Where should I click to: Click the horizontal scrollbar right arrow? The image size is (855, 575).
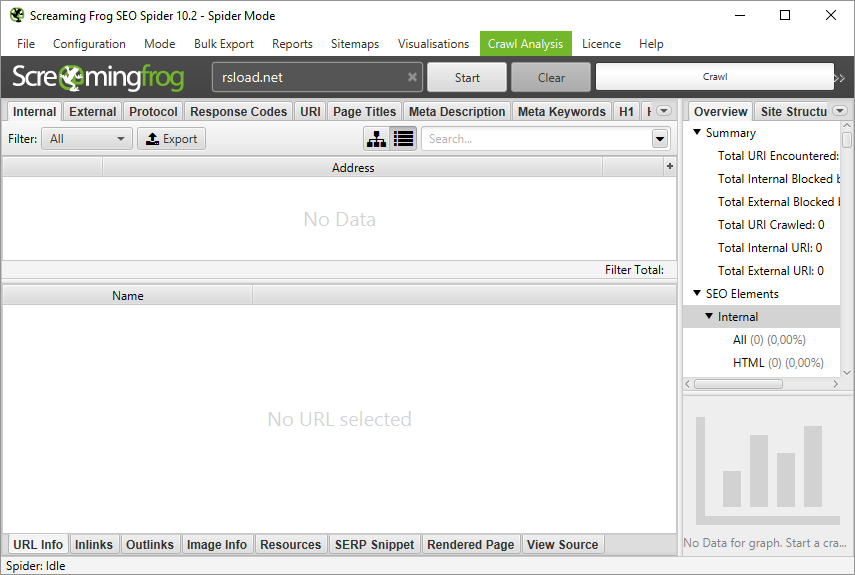tap(835, 384)
